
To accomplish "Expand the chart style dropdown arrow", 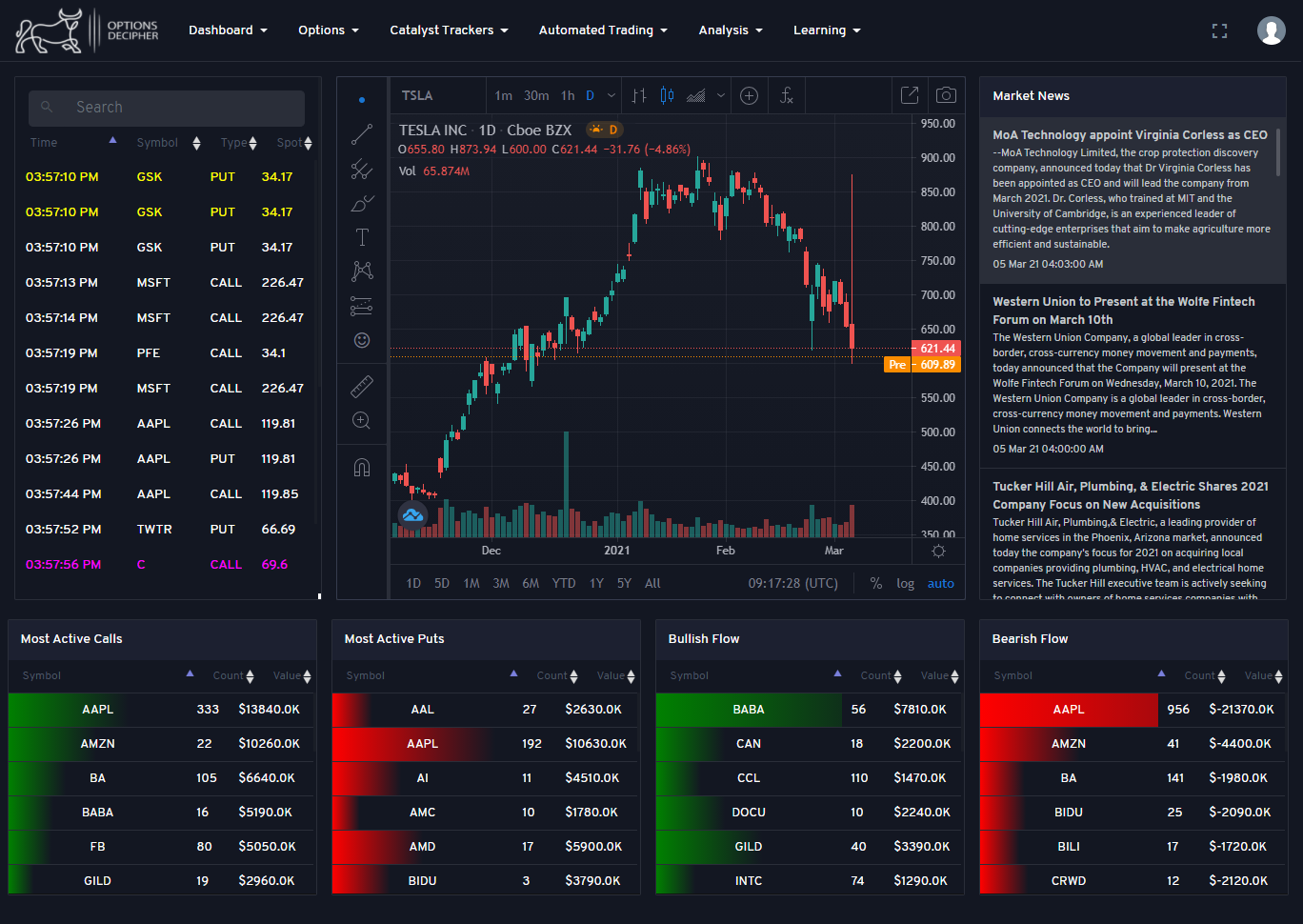I will click(x=721, y=95).
